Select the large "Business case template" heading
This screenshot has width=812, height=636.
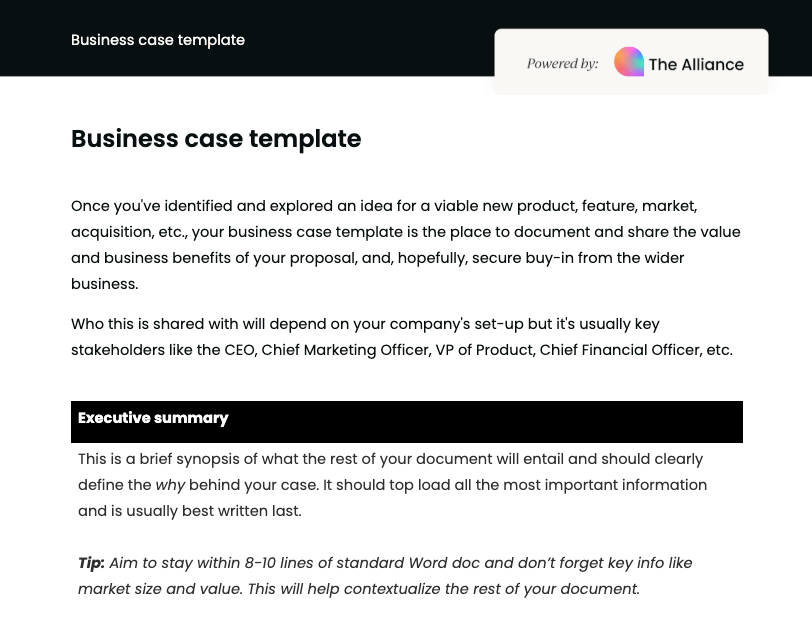216,138
